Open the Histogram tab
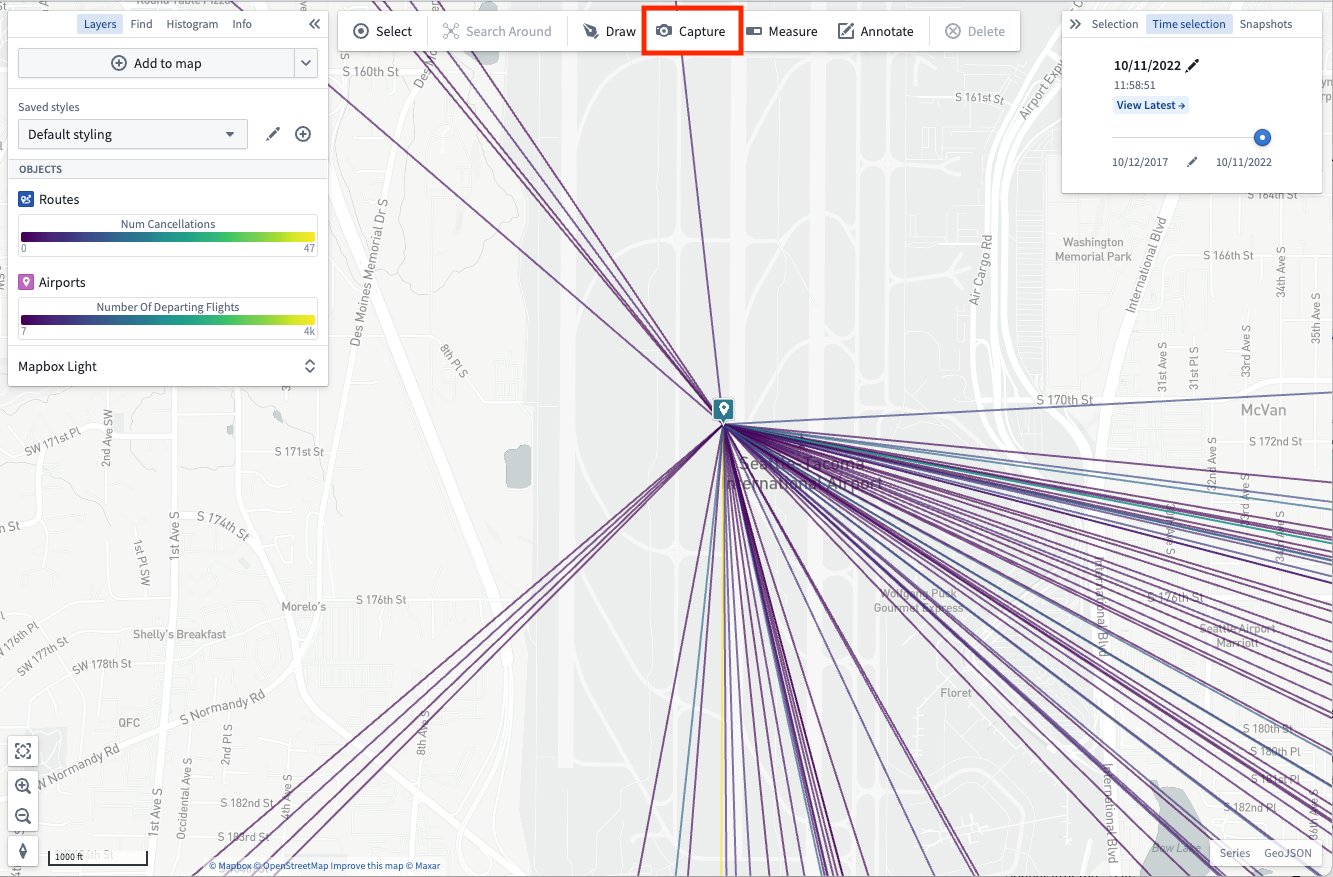The height and width of the screenshot is (877, 1333). click(192, 24)
